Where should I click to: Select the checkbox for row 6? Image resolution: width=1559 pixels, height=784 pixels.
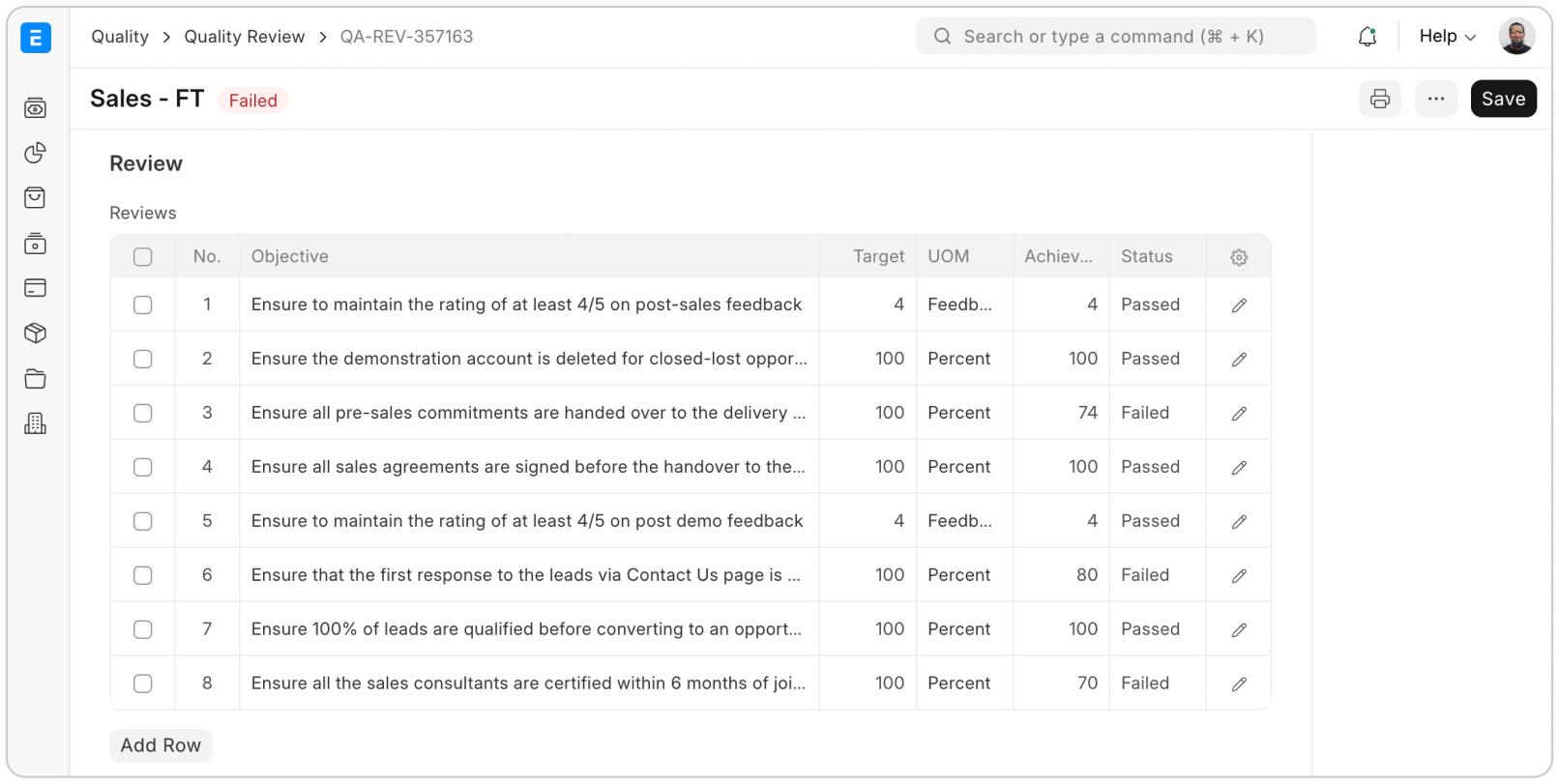click(x=143, y=576)
